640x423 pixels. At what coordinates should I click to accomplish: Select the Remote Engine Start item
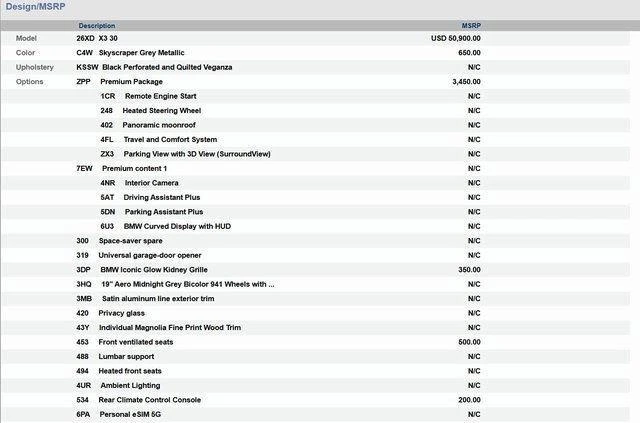[x=160, y=96]
